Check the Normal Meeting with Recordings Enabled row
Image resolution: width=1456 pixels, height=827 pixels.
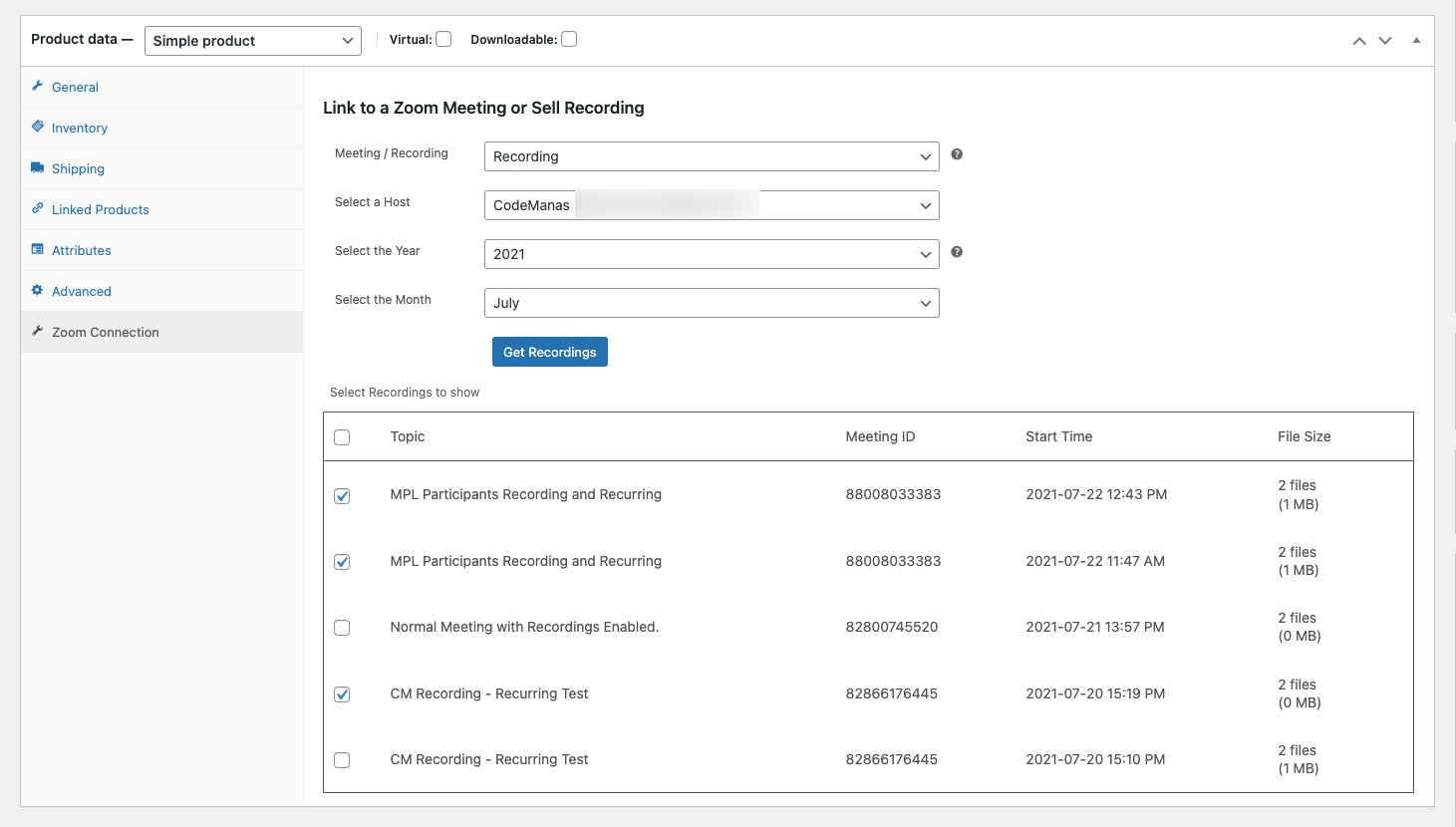click(x=342, y=628)
